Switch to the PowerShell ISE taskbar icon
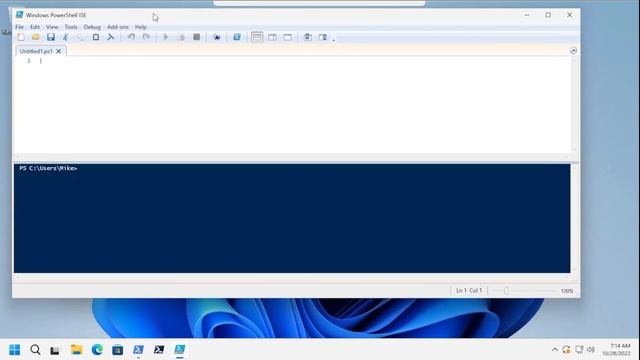This screenshot has width=640, height=360. pyautogui.click(x=180, y=350)
